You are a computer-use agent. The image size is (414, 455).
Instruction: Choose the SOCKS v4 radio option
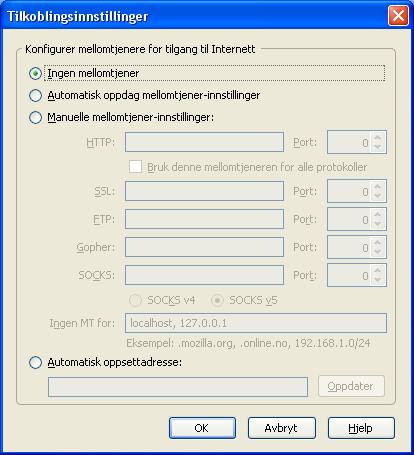[135, 300]
